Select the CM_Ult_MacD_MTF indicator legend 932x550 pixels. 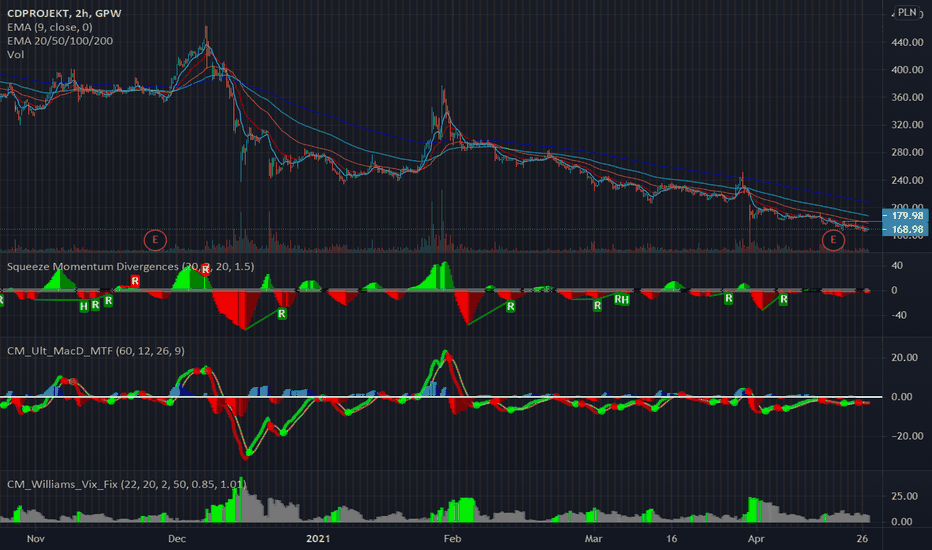pyautogui.click(x=96, y=351)
